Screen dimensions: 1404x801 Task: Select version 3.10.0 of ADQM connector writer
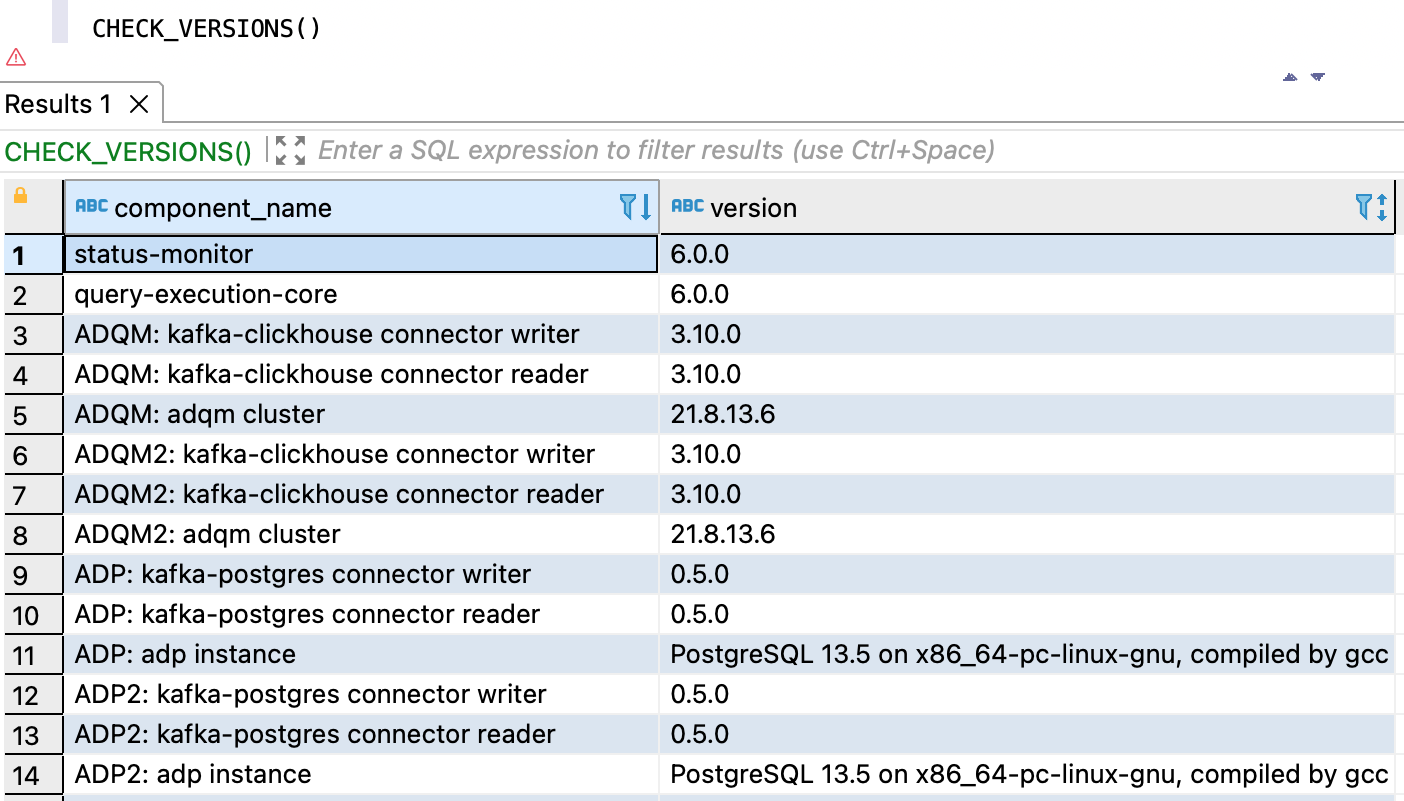click(1027, 334)
